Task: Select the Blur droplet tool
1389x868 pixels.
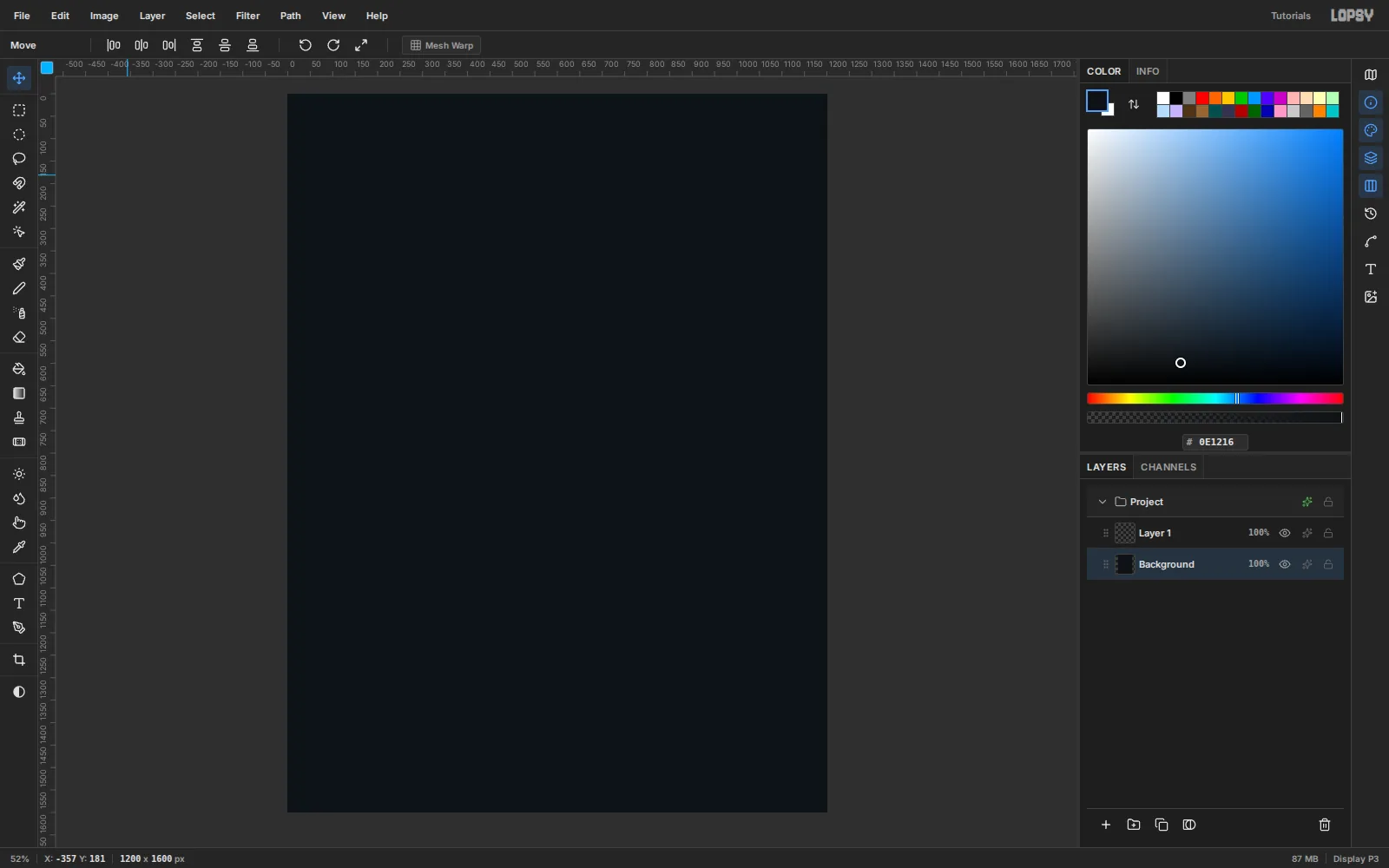Action: pyautogui.click(x=19, y=498)
